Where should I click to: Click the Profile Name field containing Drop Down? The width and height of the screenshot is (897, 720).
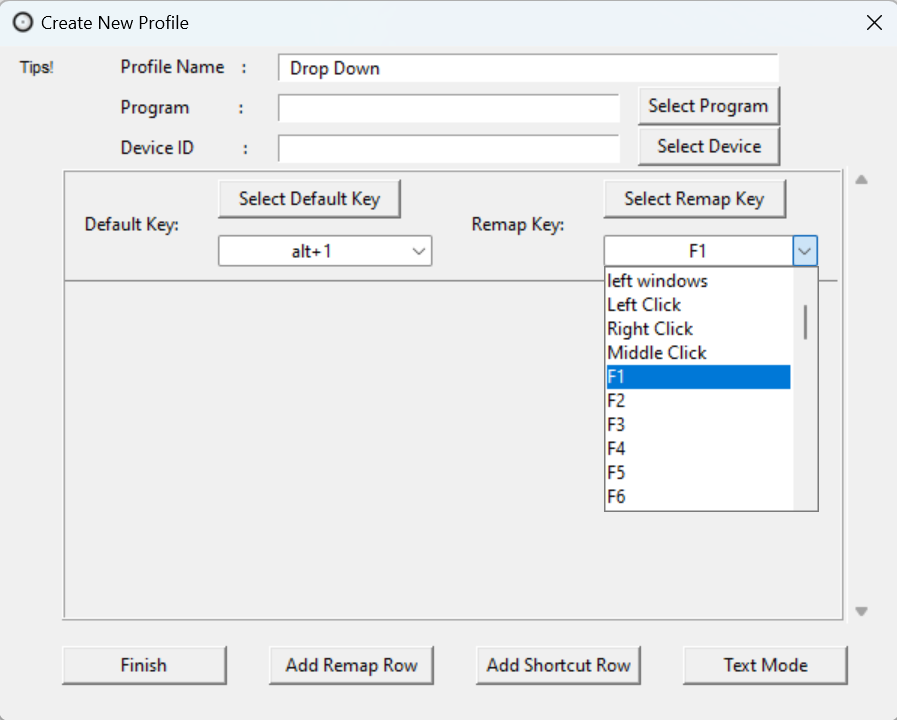pyautogui.click(x=528, y=68)
